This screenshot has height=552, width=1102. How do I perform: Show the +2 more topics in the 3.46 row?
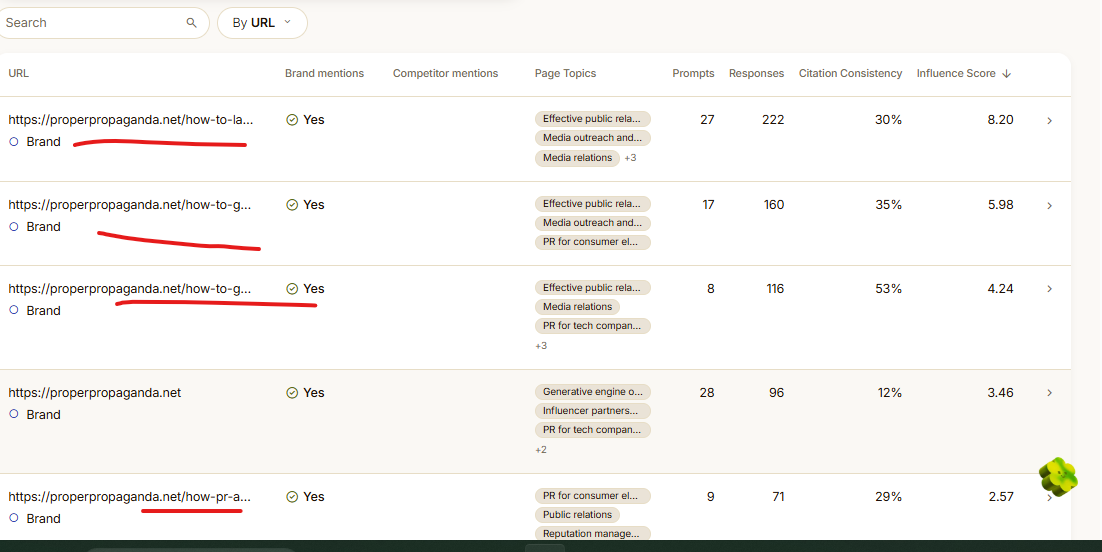[541, 449]
